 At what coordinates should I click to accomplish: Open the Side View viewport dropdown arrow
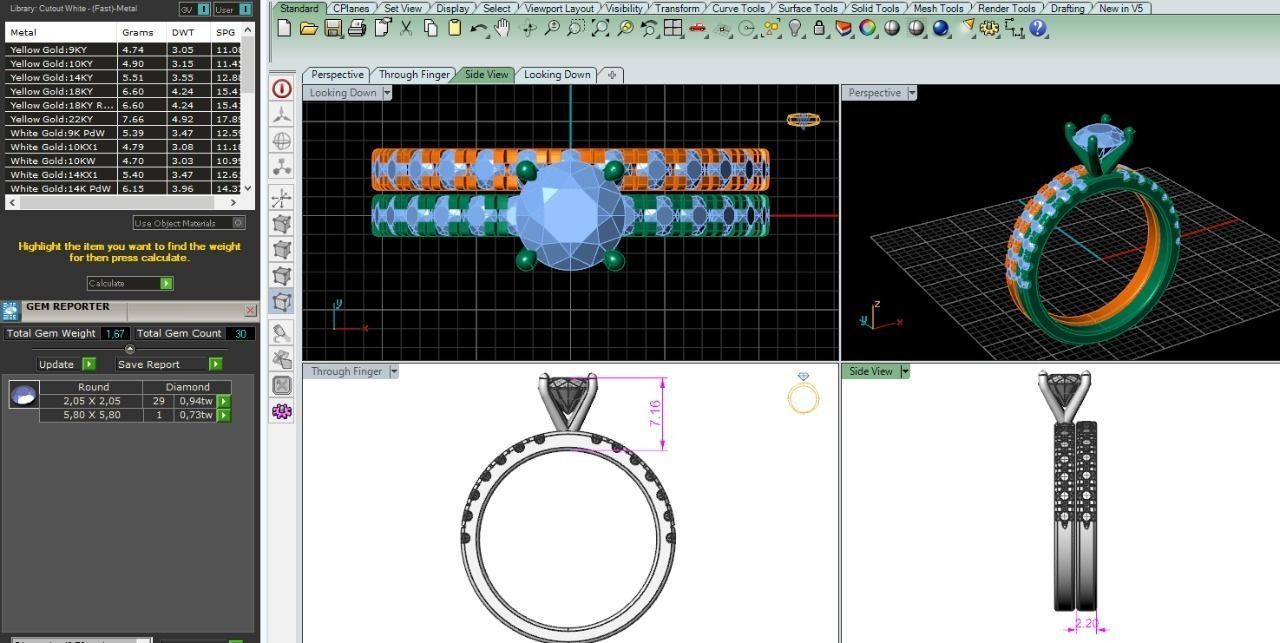(x=904, y=371)
